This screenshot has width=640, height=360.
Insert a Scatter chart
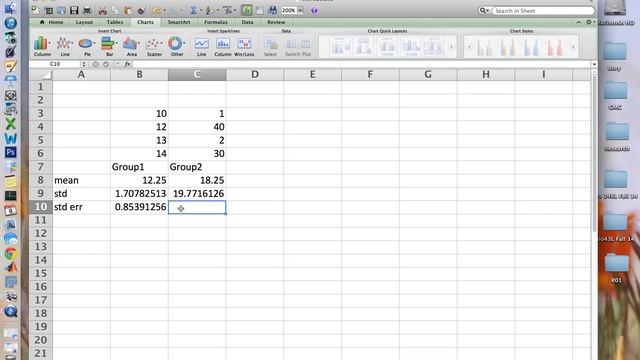[154, 45]
